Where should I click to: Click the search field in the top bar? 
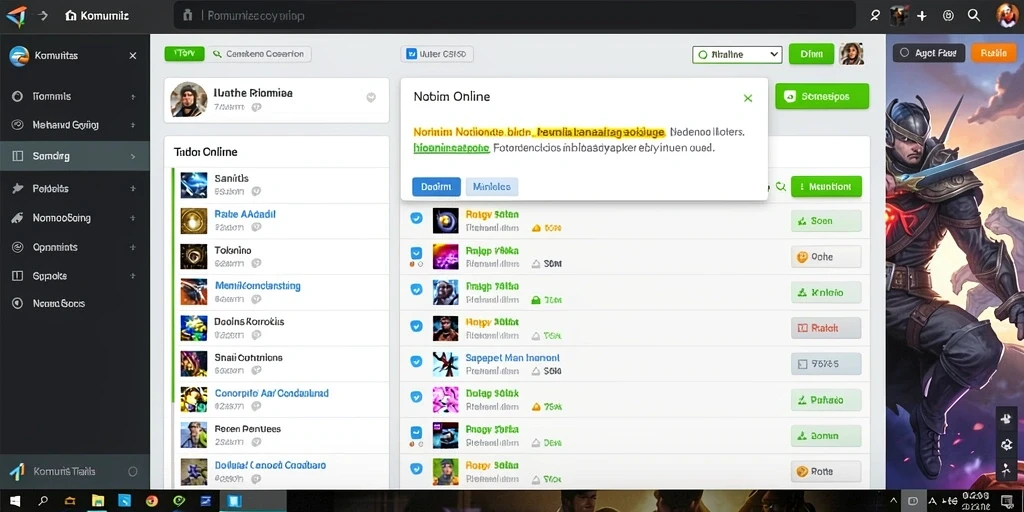515,15
